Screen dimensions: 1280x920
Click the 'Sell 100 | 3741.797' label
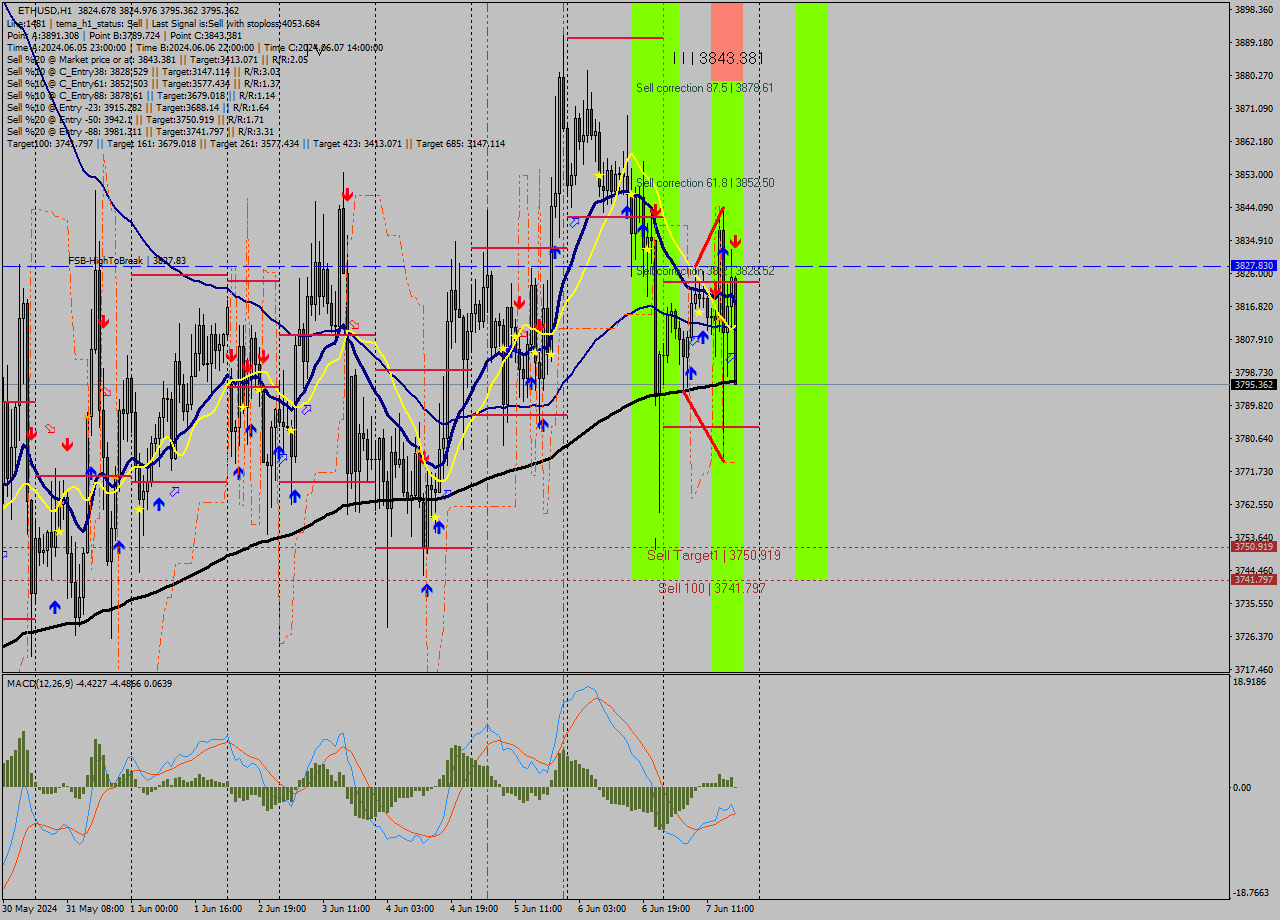click(710, 589)
